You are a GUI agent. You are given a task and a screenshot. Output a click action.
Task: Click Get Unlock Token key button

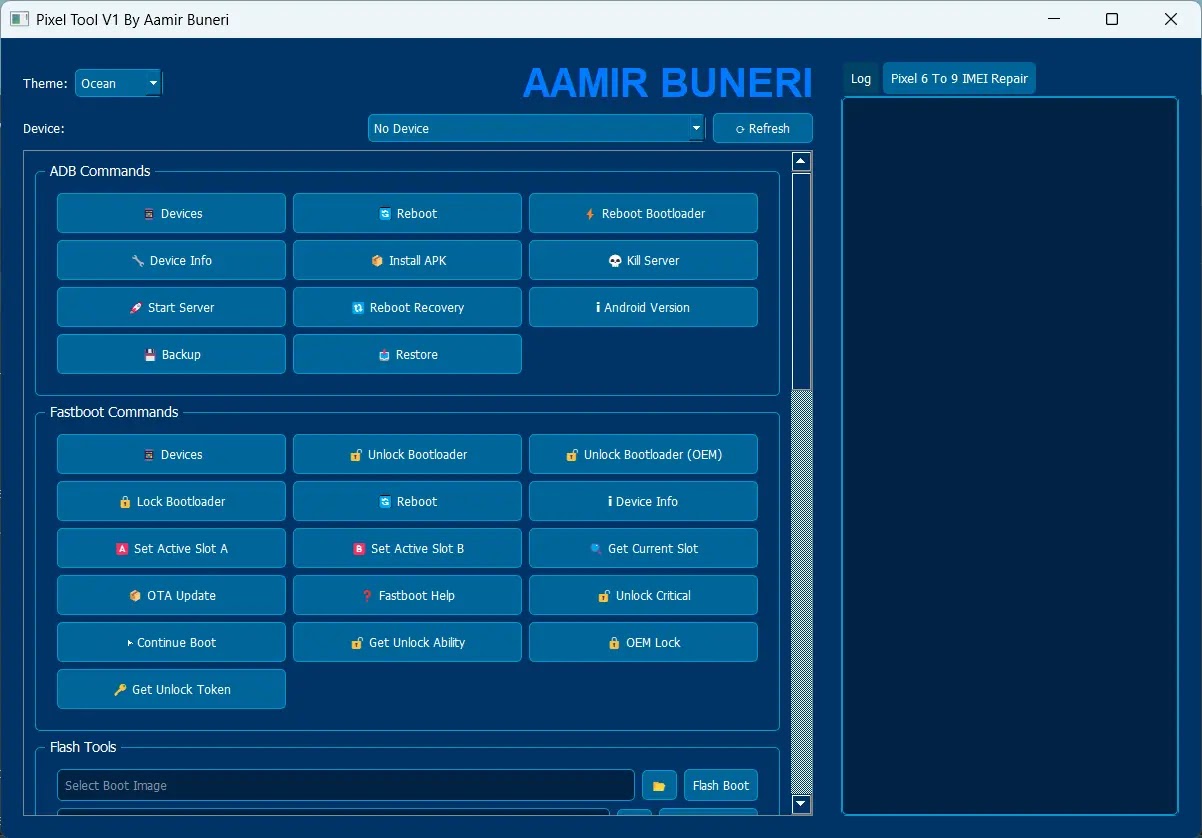click(171, 689)
